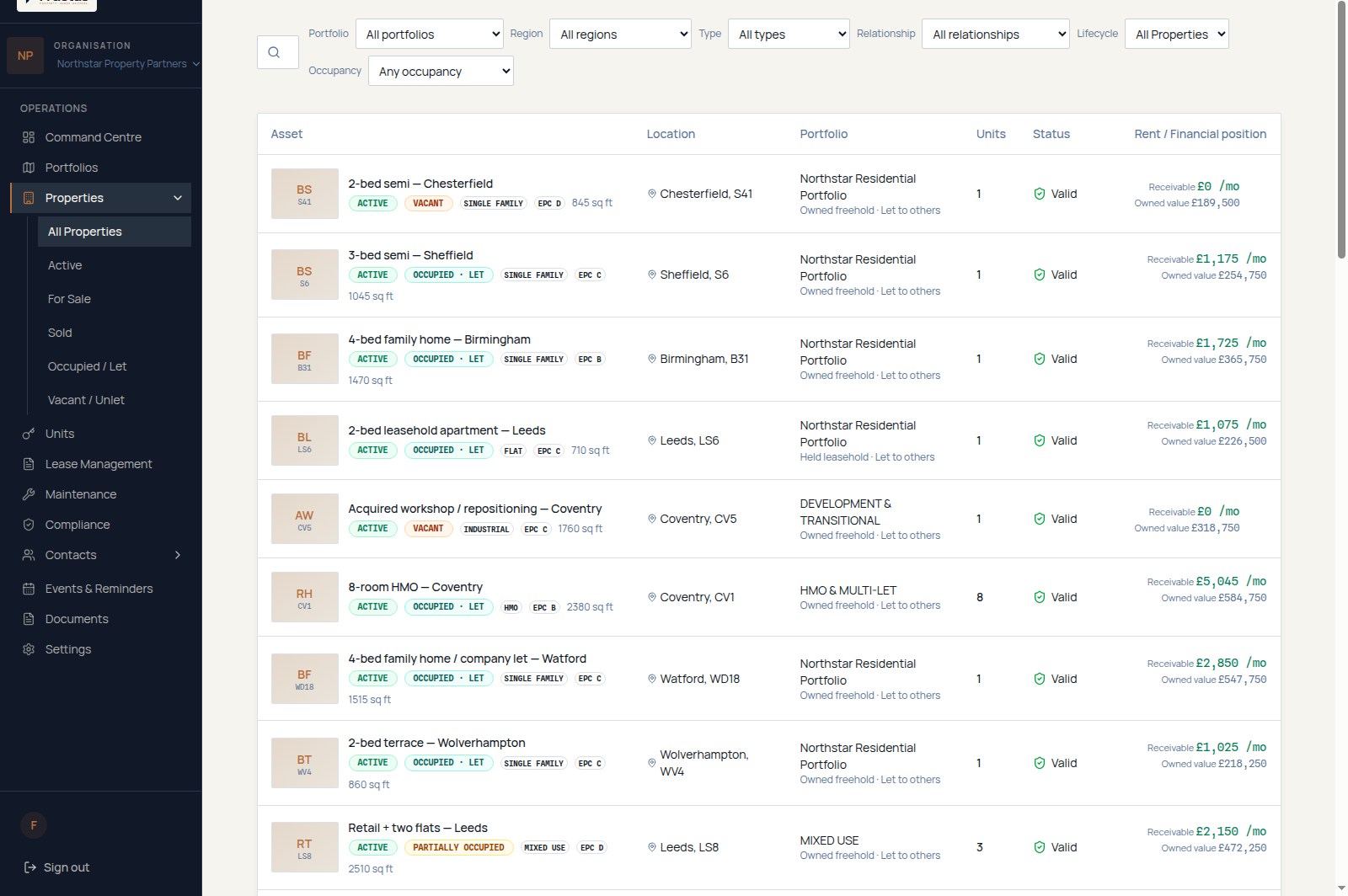Open 3-bed semi — Sheffield property
1348x896 pixels.
[410, 255]
